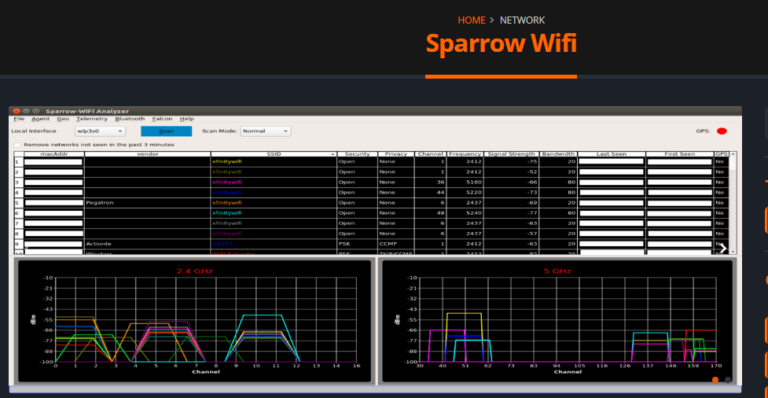The width and height of the screenshot is (768, 398).
Task: Click the red close button of Sparrow-WiFi Analyzer
Action: pyautogui.click(x=16, y=111)
